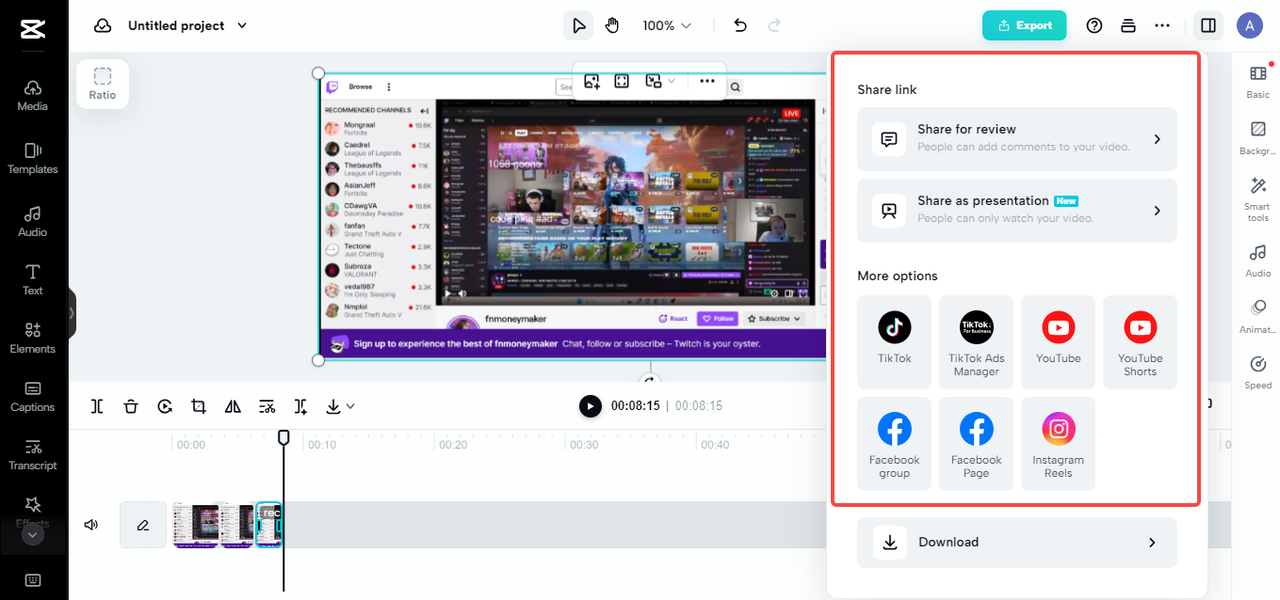Image resolution: width=1280 pixels, height=600 pixels.
Task: Click the split-with-sparkle icon in timeline toolbar
Action: coord(301,406)
